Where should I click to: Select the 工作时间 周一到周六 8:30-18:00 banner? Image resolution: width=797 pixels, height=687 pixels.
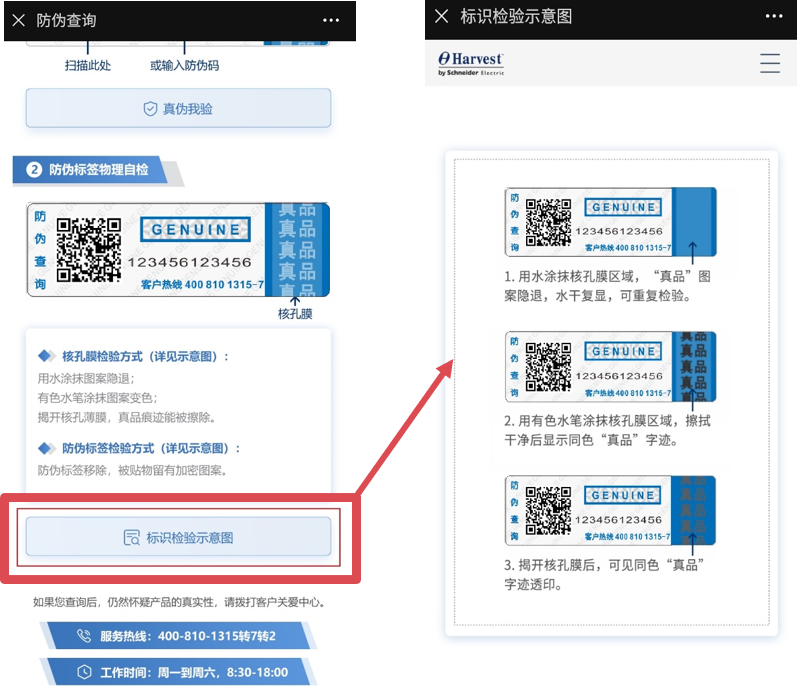pos(178,672)
